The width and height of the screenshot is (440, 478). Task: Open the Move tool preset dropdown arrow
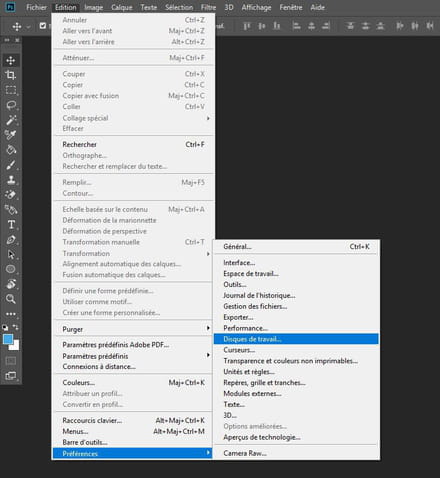[x=28, y=26]
